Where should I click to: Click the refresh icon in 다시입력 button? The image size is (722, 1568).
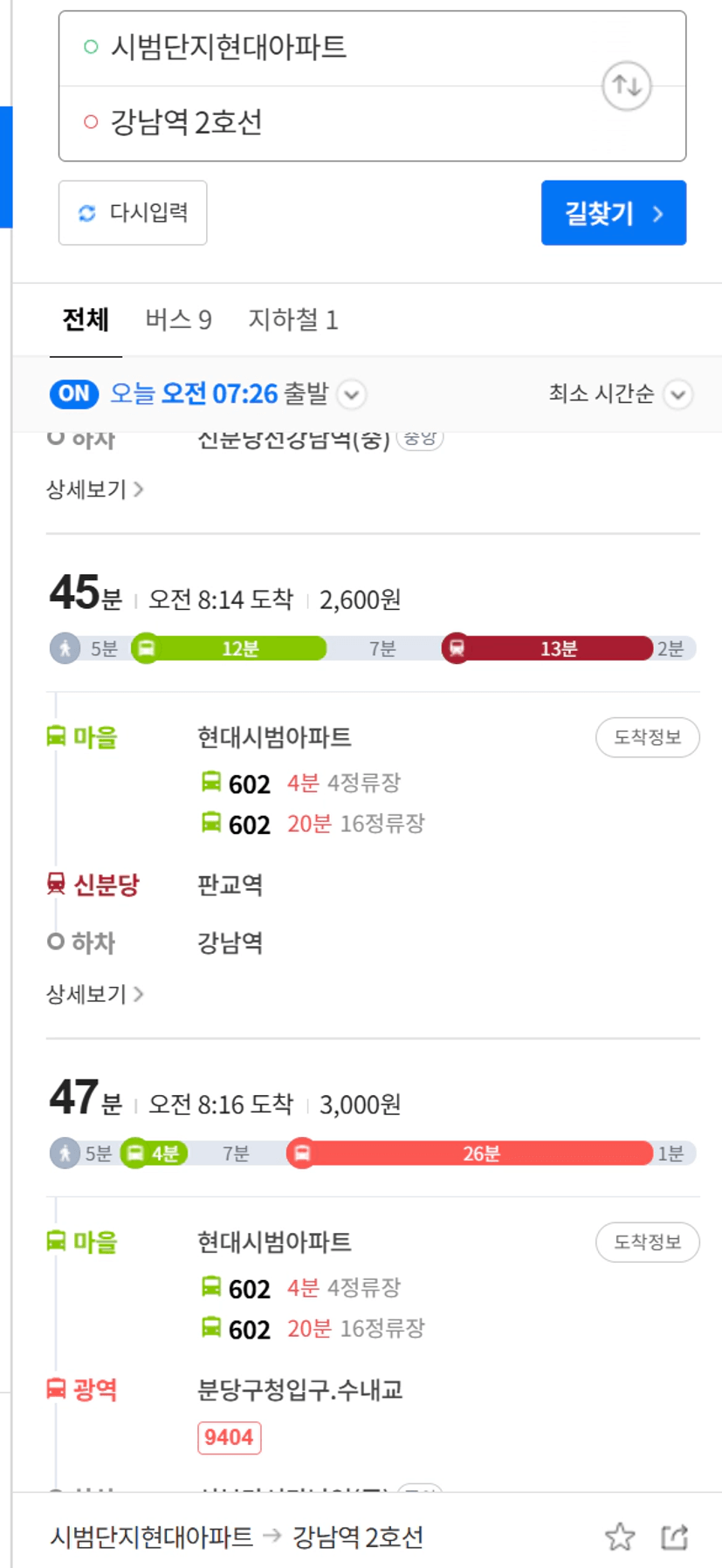coord(86,213)
